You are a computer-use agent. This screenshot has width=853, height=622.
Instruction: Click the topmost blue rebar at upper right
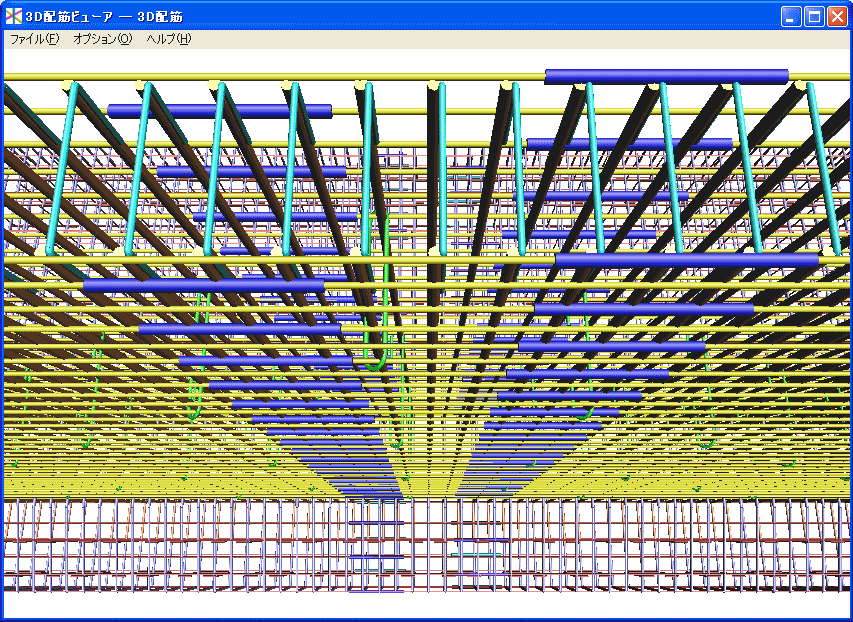[666, 76]
